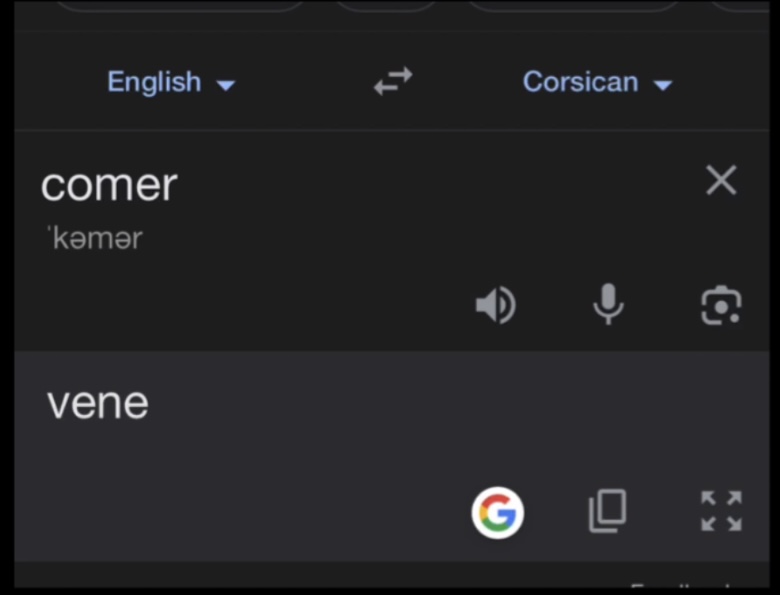Tap the microphone for voice input
This screenshot has height=595, width=780.
pos(608,305)
